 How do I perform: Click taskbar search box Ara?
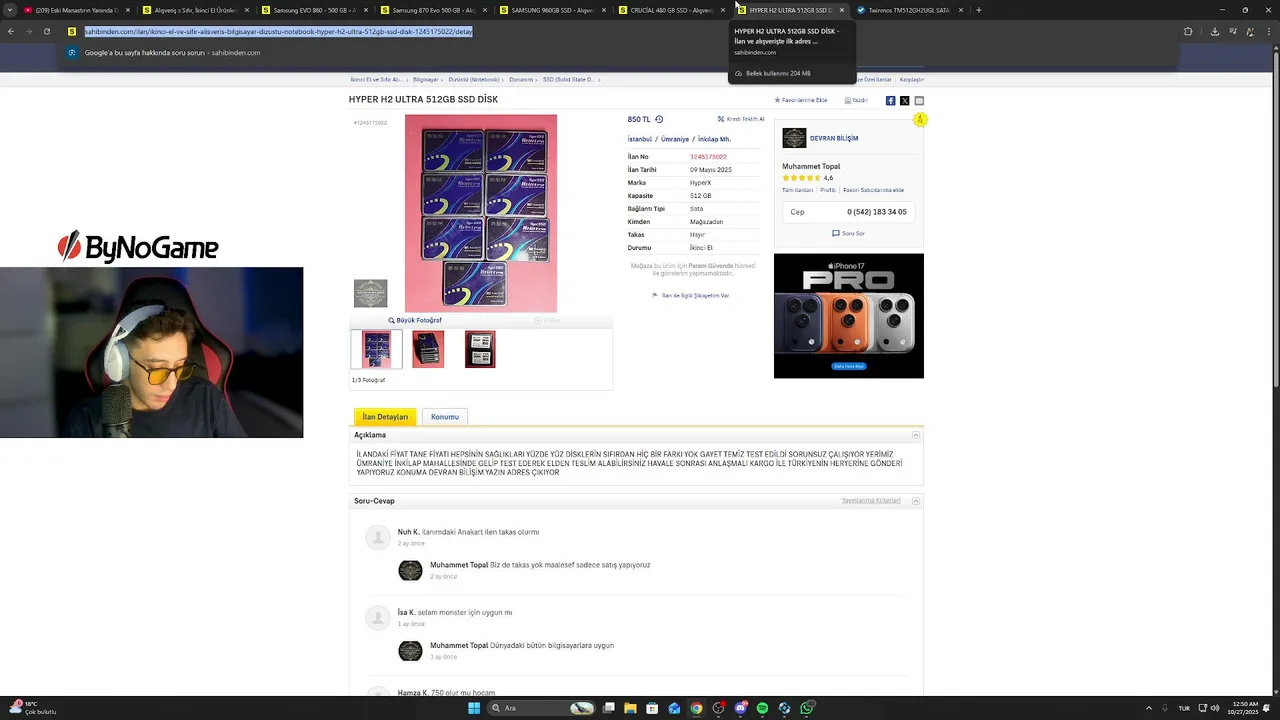540,708
